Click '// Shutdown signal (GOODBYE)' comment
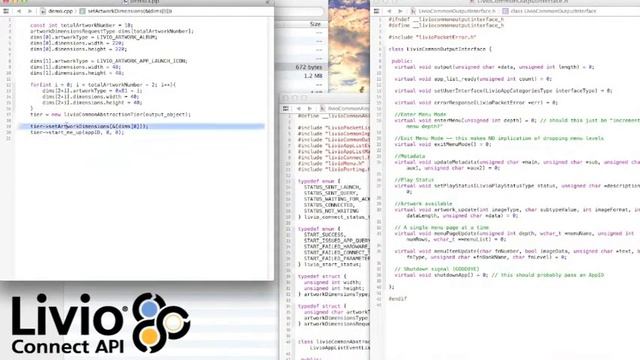This screenshot has width=640, height=360. [x=437, y=269]
